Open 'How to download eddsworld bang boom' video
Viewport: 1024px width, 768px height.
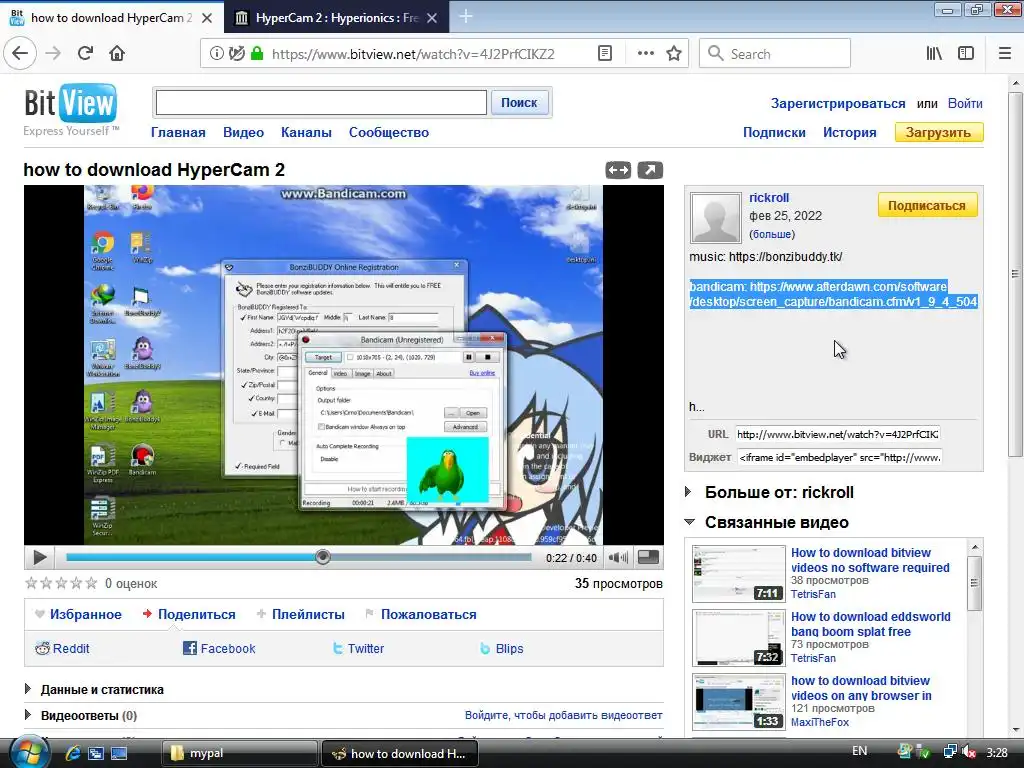point(871,624)
